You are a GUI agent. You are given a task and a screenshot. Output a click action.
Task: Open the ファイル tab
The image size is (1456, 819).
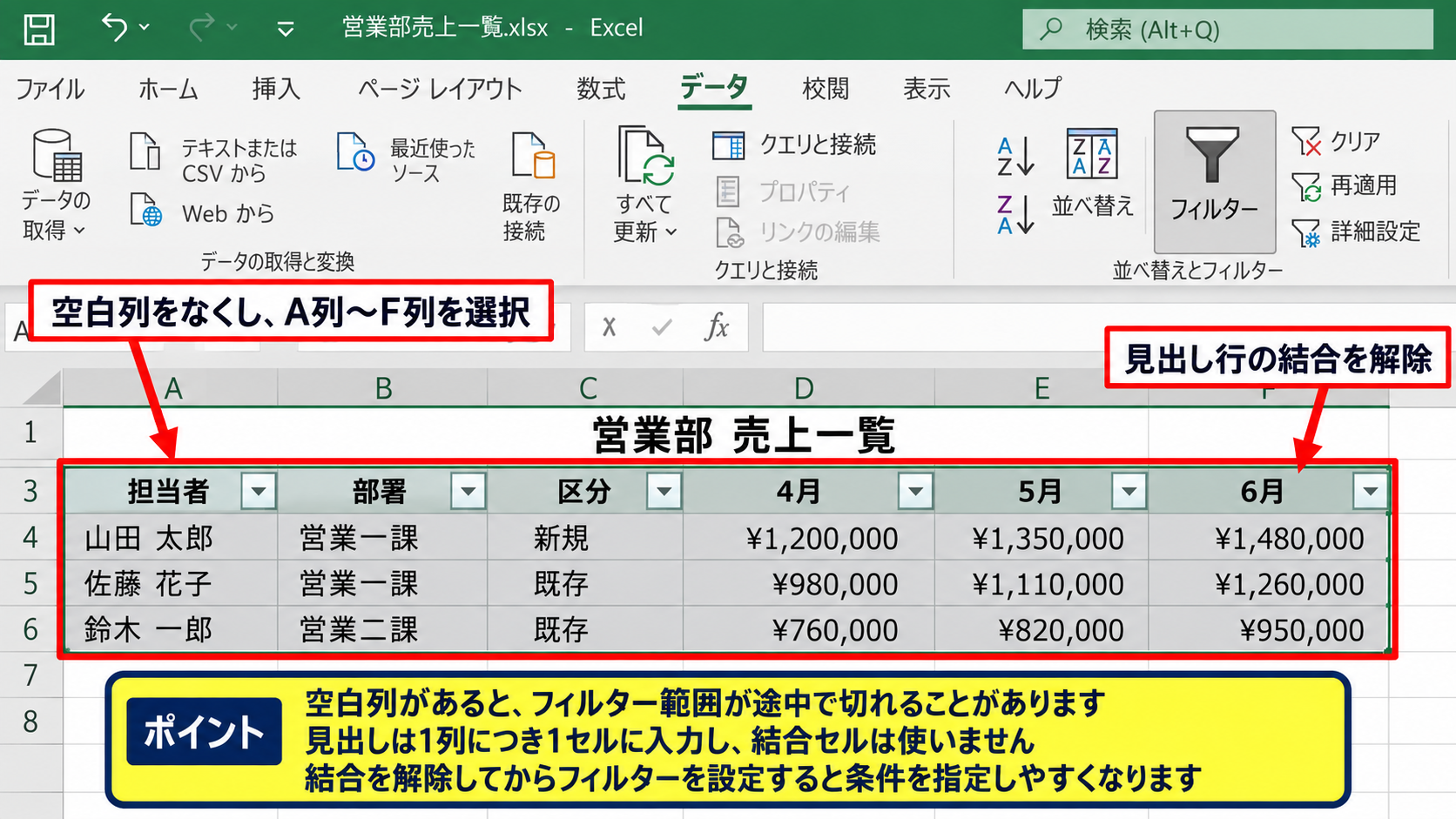tap(51, 89)
